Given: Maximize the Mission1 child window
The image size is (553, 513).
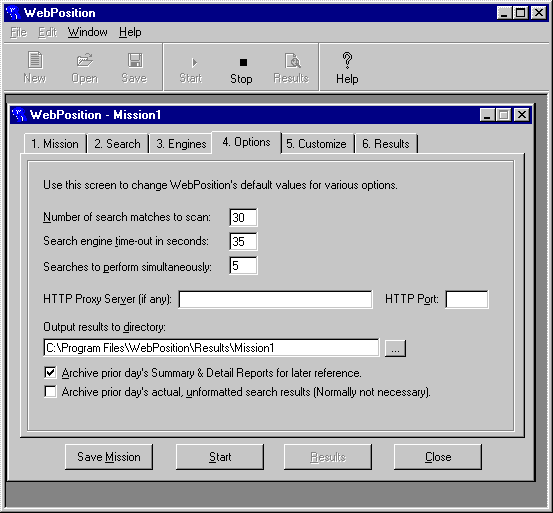Looking at the screenshot, I should [504, 115].
